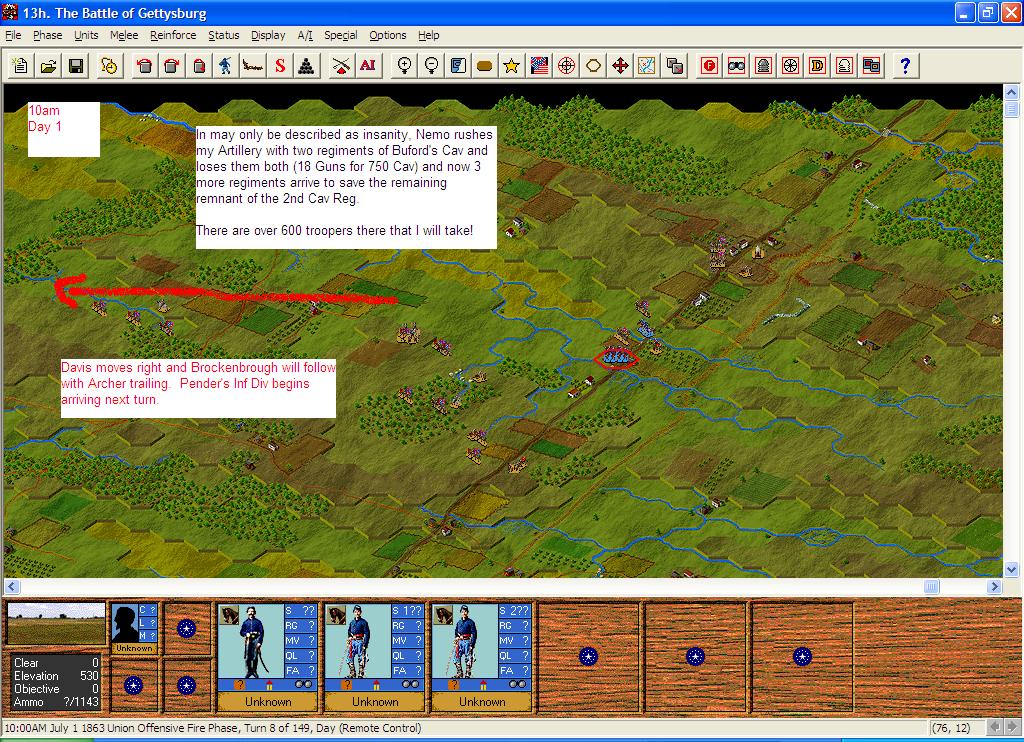Click the stacked cannonballs pyramid icon
Screen dimensions: 1024x742
(x=307, y=65)
